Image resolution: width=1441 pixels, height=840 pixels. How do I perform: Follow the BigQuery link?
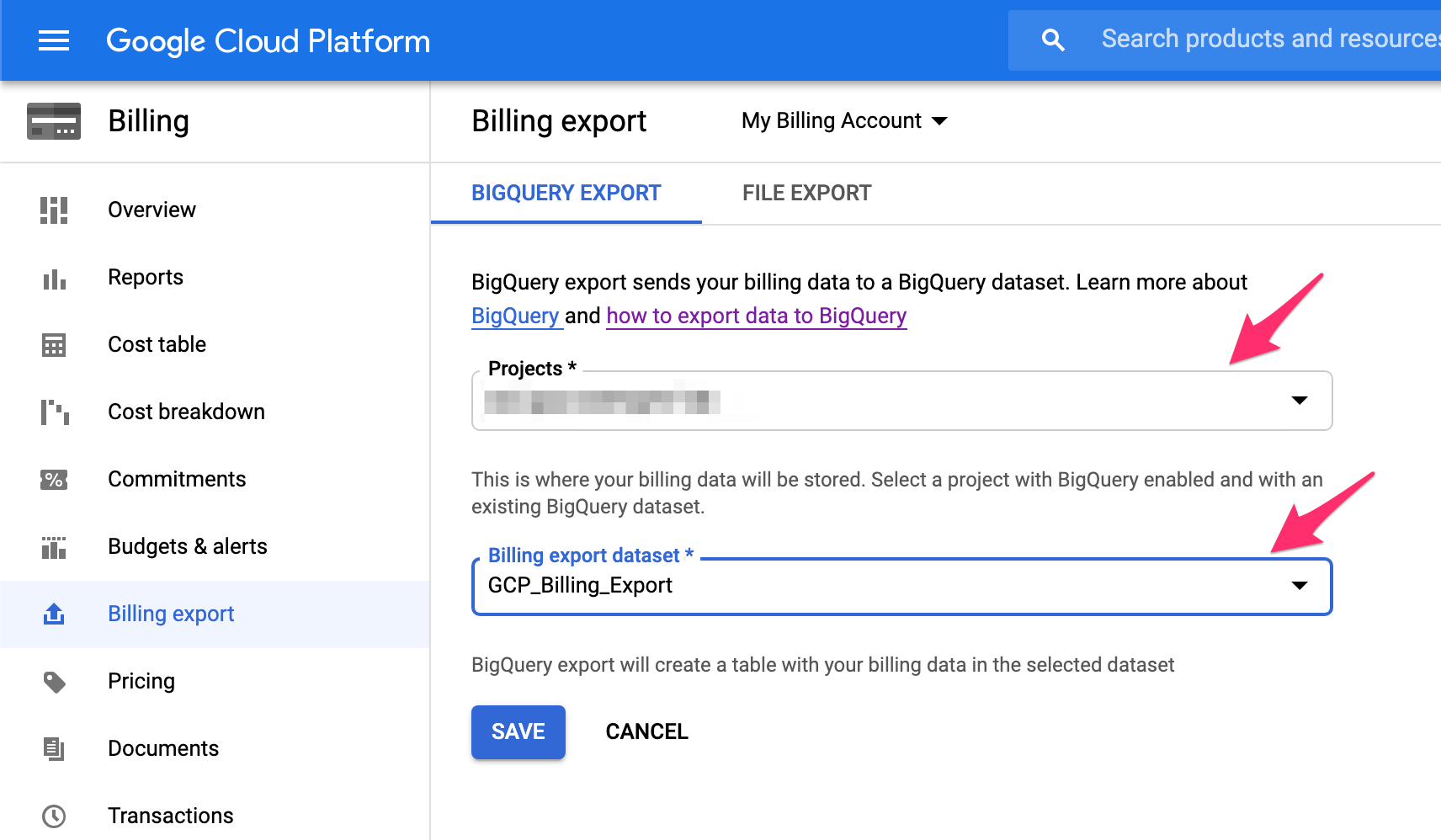click(x=515, y=316)
